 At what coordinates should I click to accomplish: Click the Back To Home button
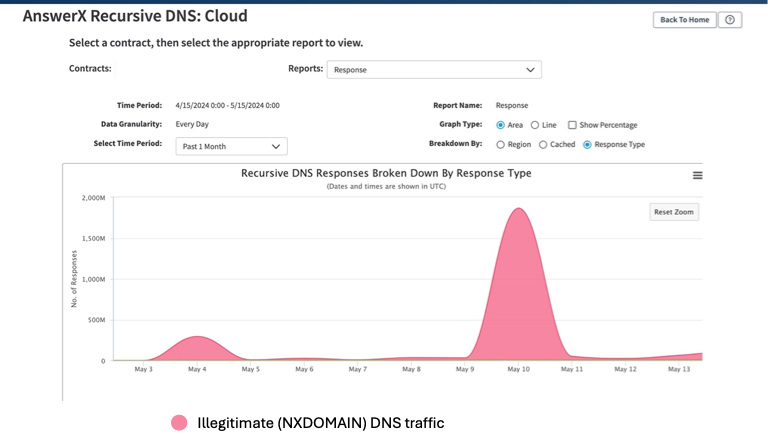click(x=684, y=20)
